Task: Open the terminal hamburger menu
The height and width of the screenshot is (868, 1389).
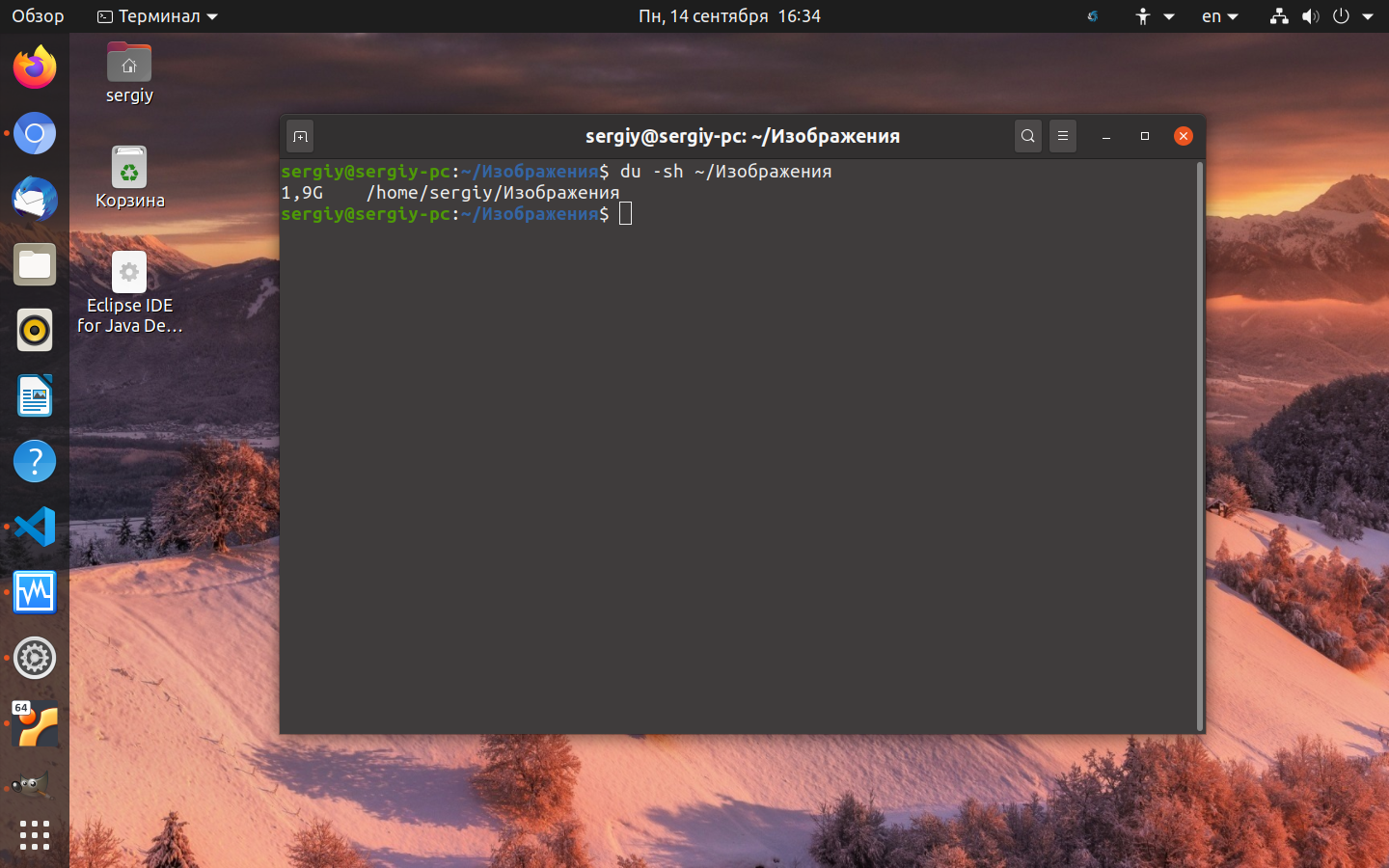Action: (x=1063, y=136)
